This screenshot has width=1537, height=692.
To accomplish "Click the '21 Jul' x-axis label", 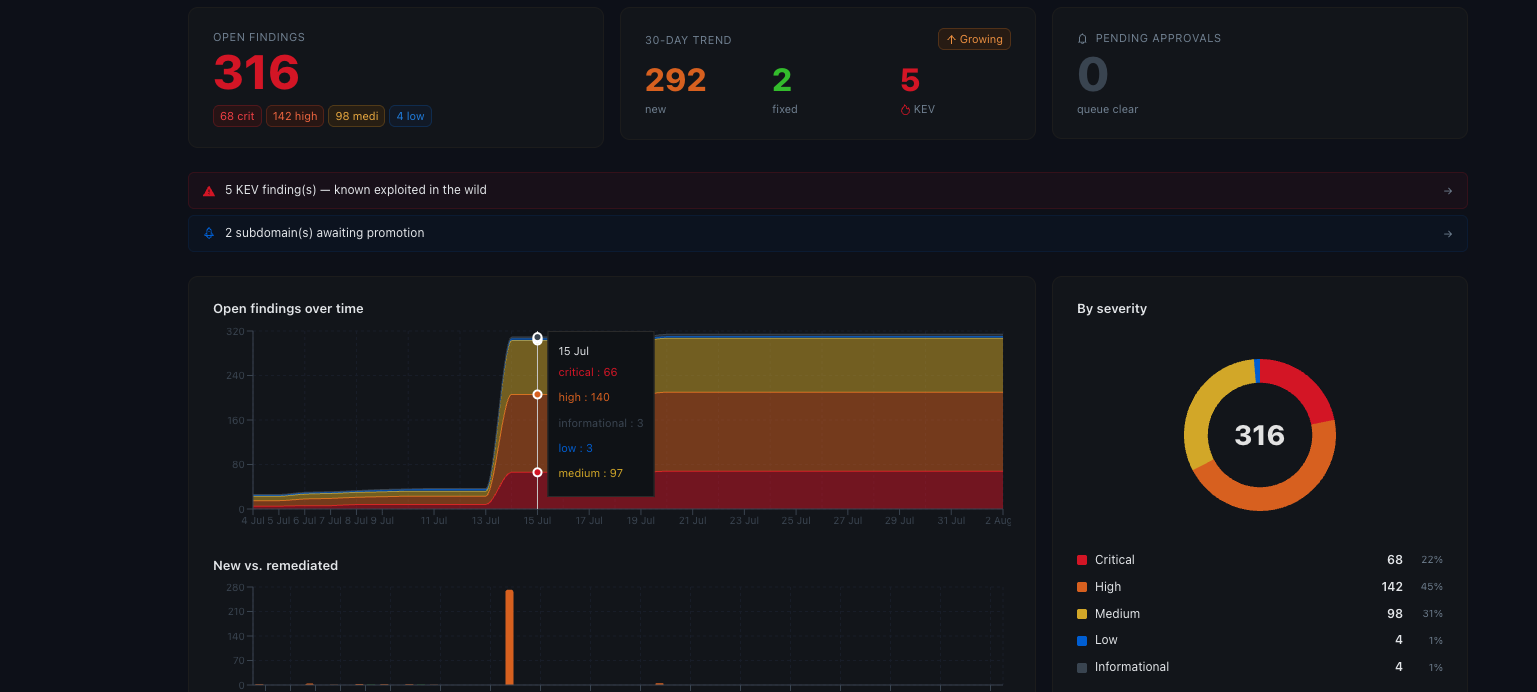I will 692,521.
